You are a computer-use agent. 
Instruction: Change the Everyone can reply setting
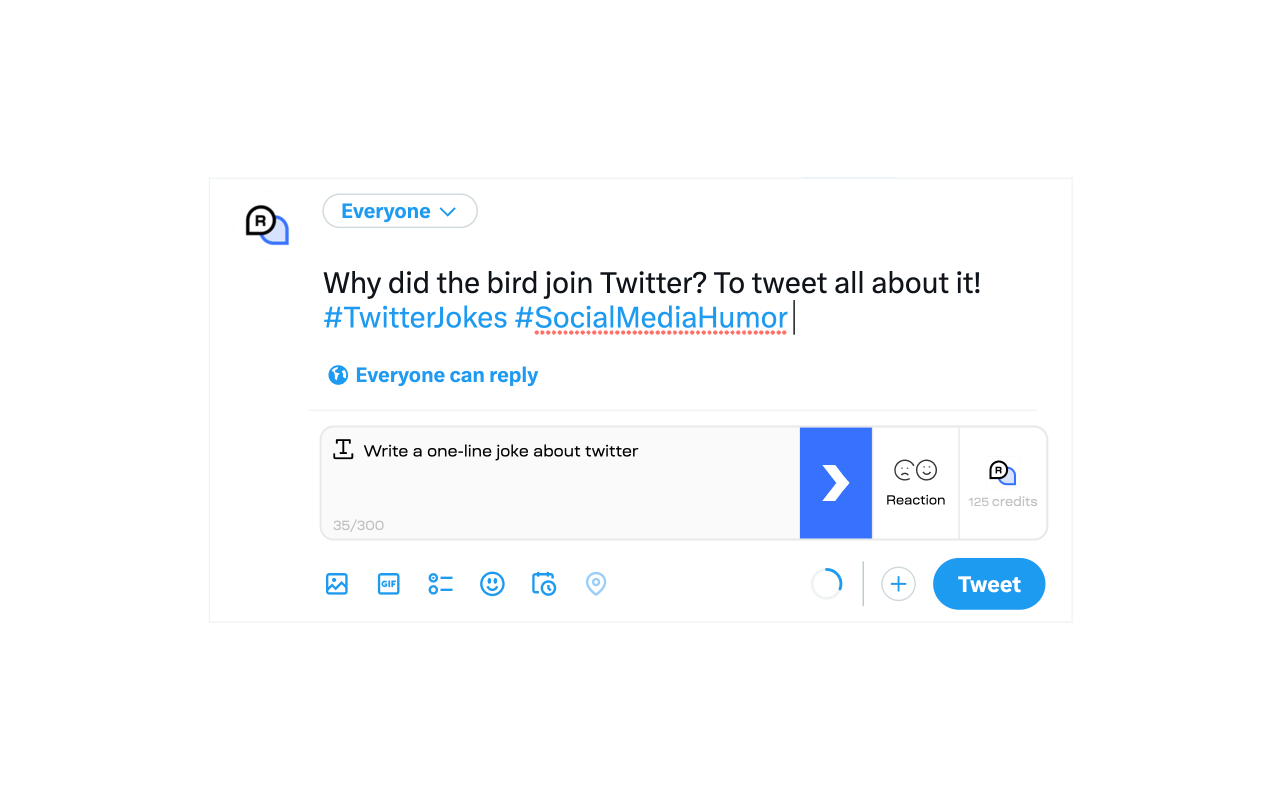pos(446,375)
